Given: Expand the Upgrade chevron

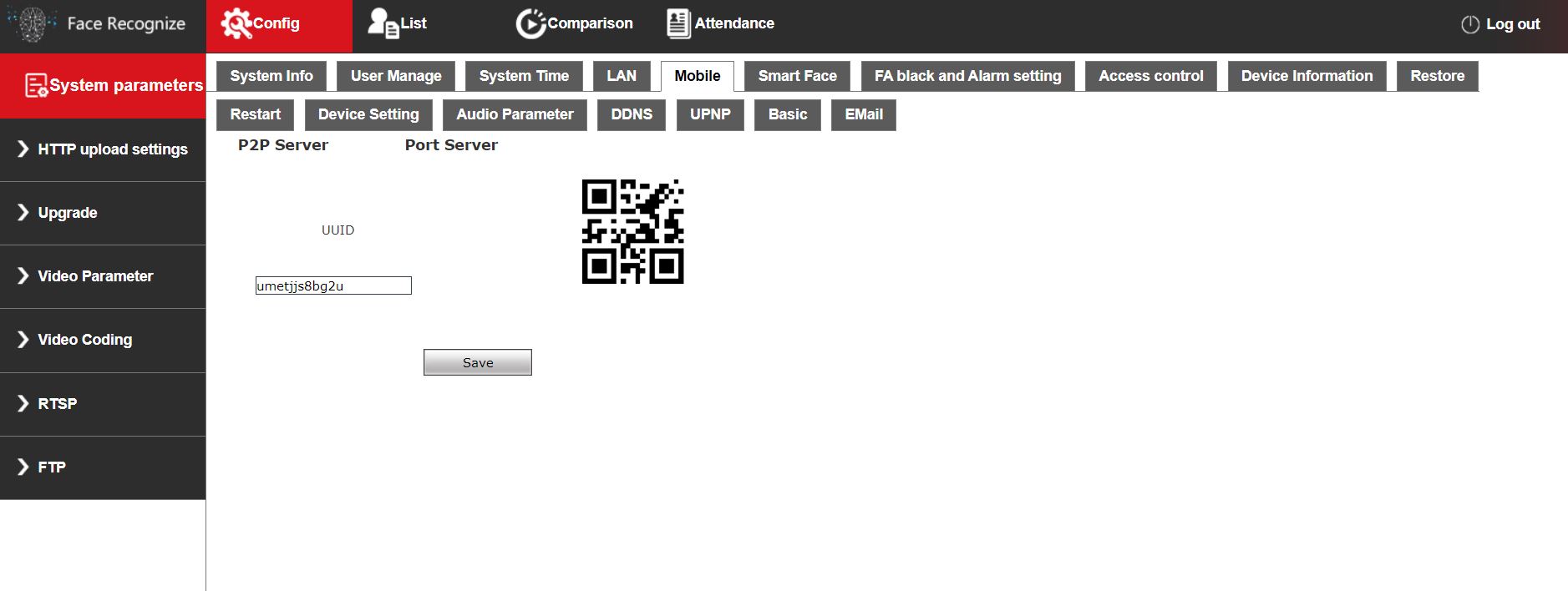Looking at the screenshot, I should [23, 212].
